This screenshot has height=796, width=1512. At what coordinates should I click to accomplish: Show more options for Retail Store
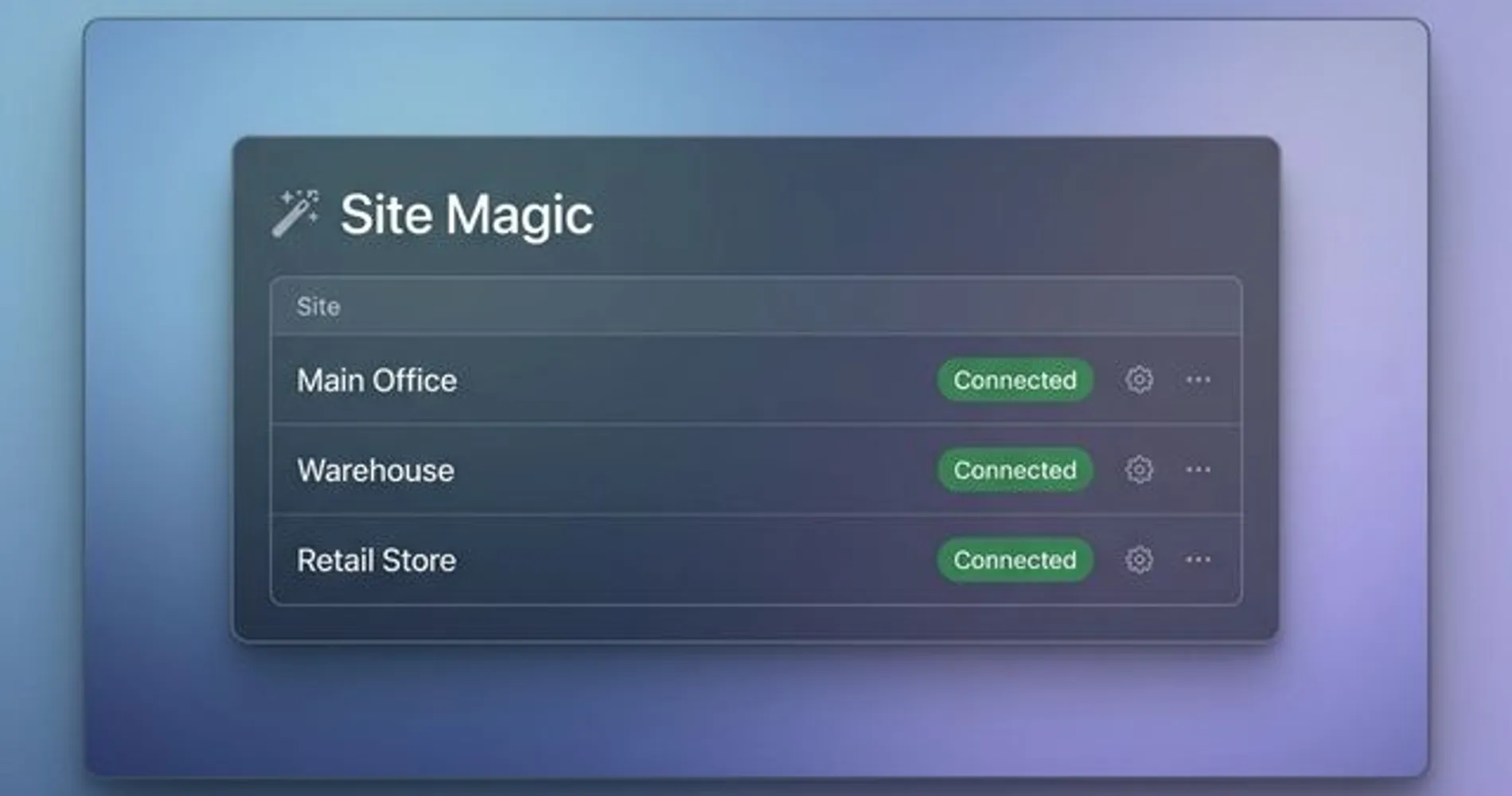click(1198, 560)
